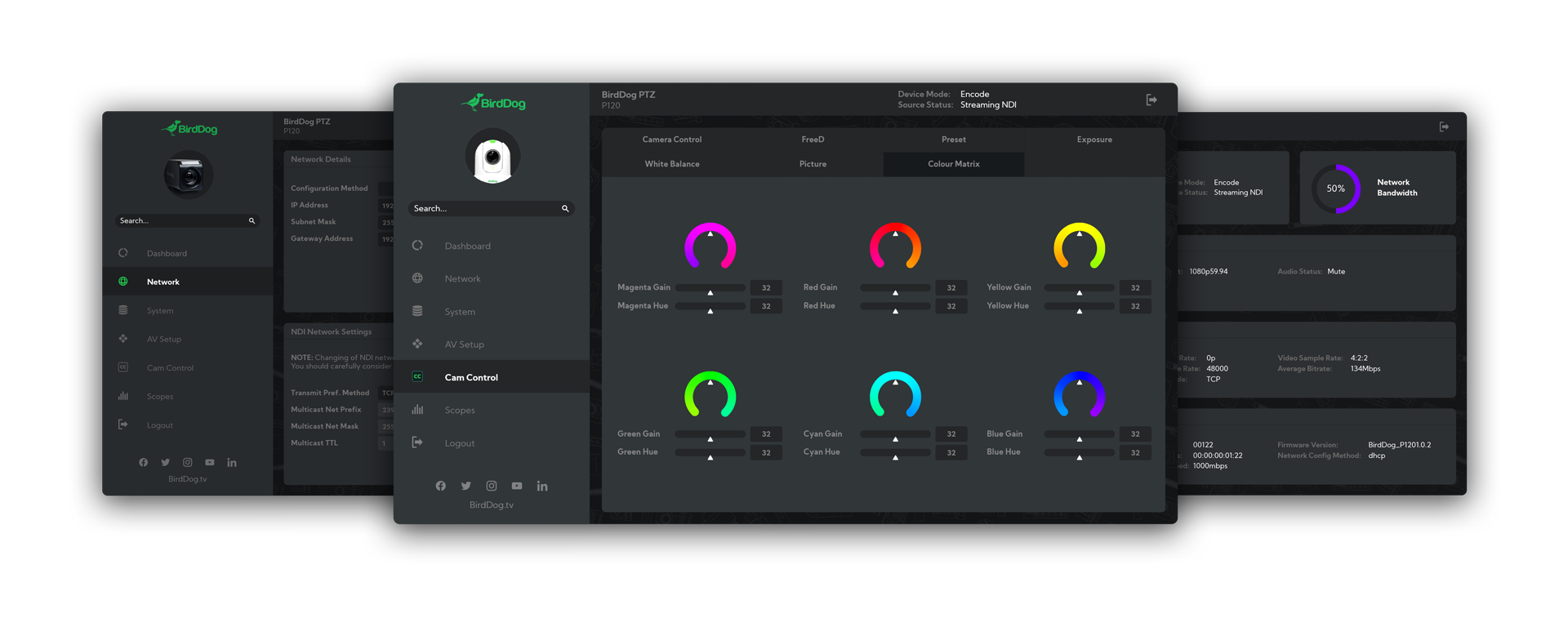
Task: Switch to the FreeD tab
Action: [813, 140]
